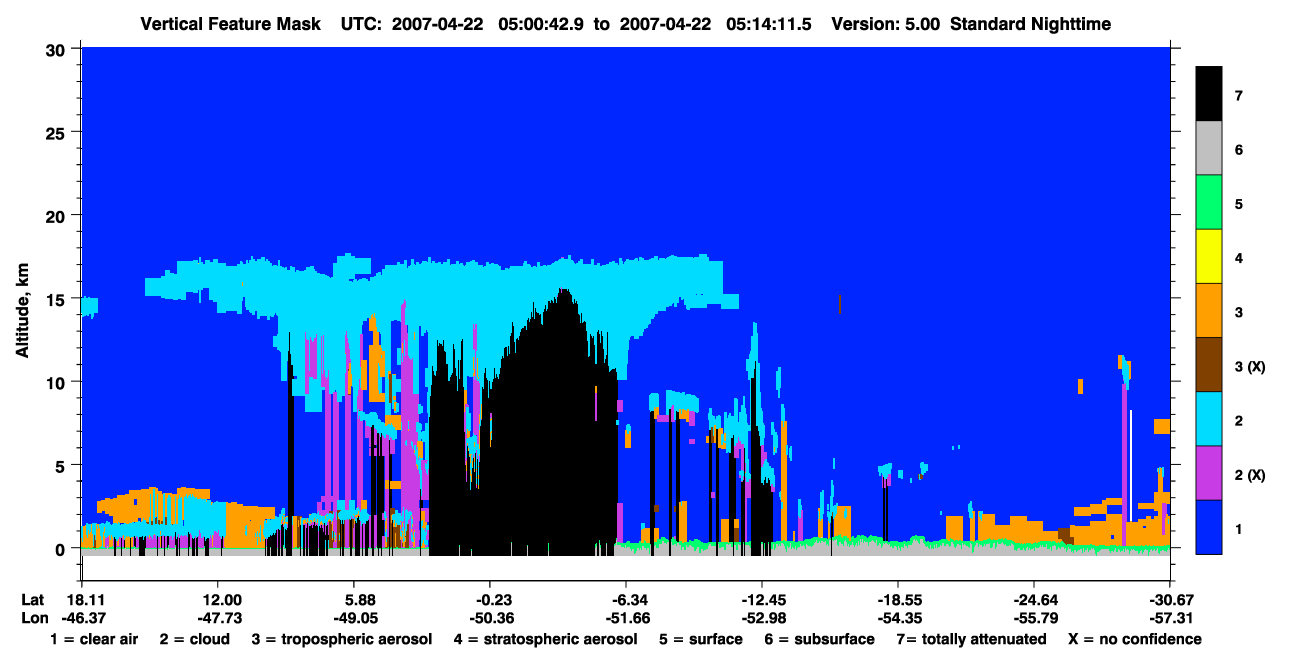This screenshot has width=1300, height=667.
Task: Click the 'Lat' row label
Action: (32, 599)
